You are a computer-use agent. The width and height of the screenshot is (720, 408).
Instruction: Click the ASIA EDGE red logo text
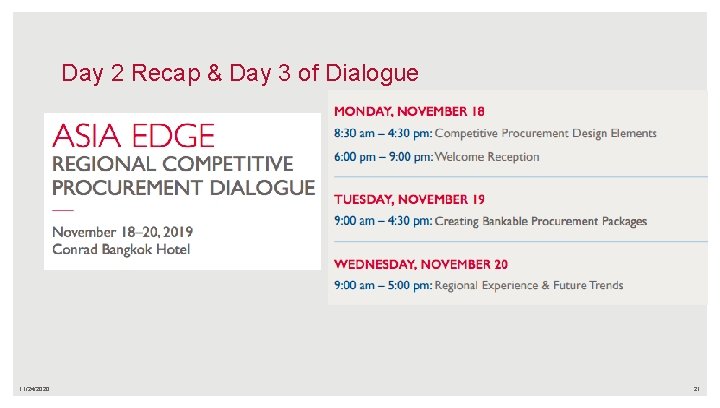[x=133, y=135]
